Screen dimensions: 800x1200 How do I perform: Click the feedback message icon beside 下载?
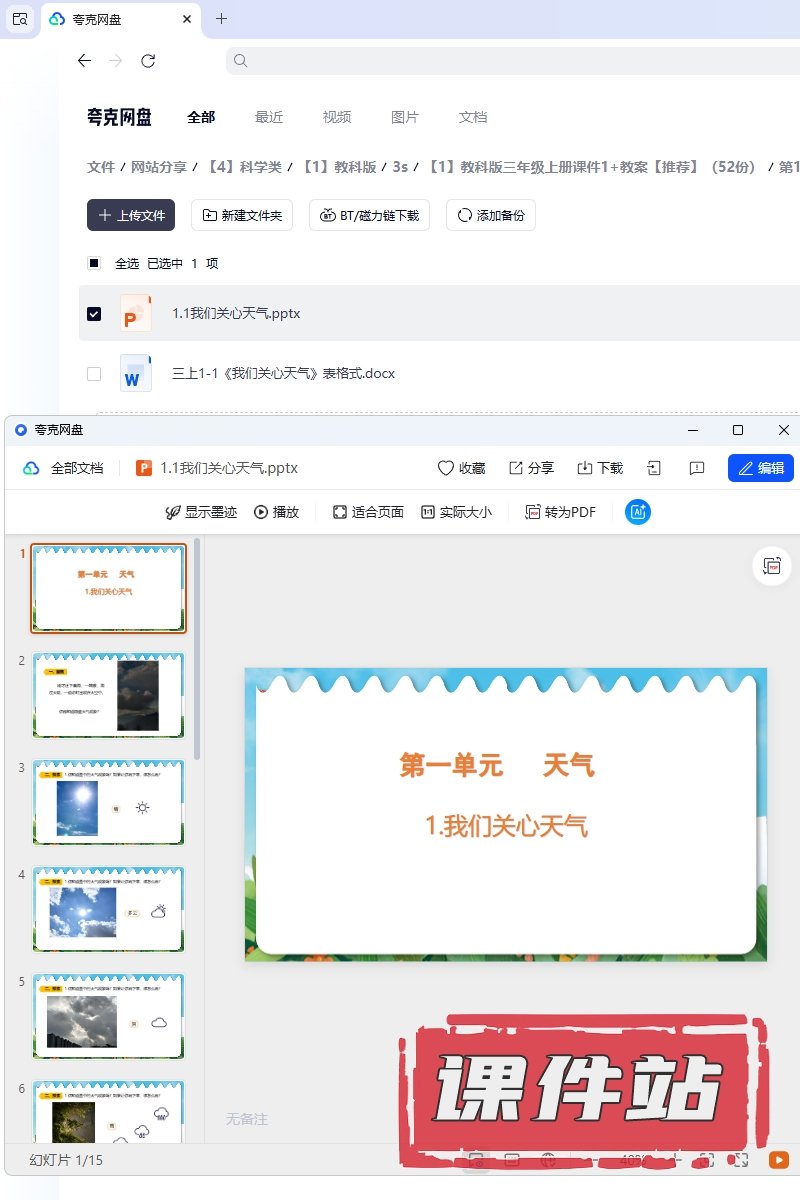click(697, 468)
